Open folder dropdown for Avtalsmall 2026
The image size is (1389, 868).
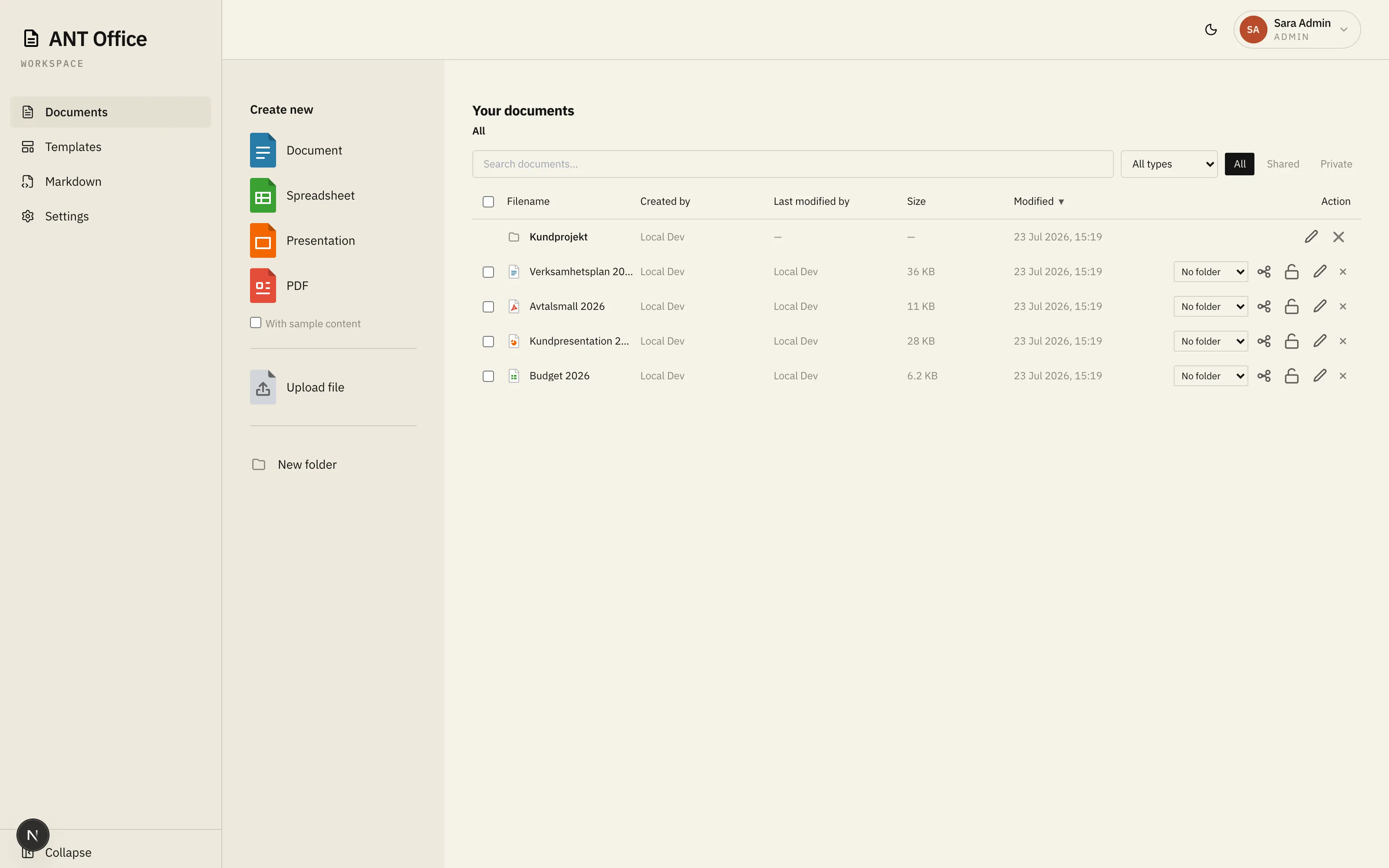point(1211,306)
